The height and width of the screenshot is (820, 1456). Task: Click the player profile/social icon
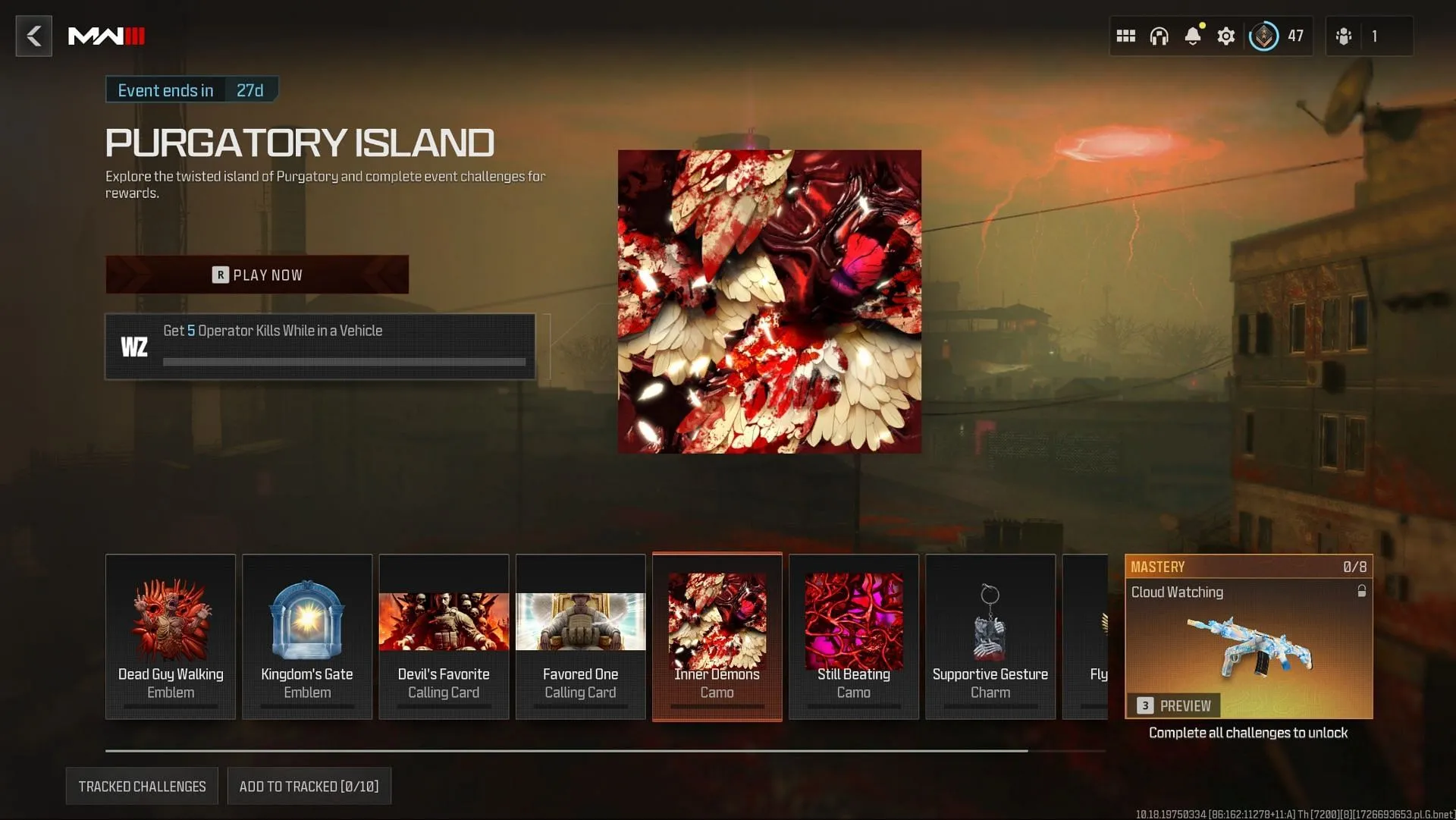coord(1344,35)
